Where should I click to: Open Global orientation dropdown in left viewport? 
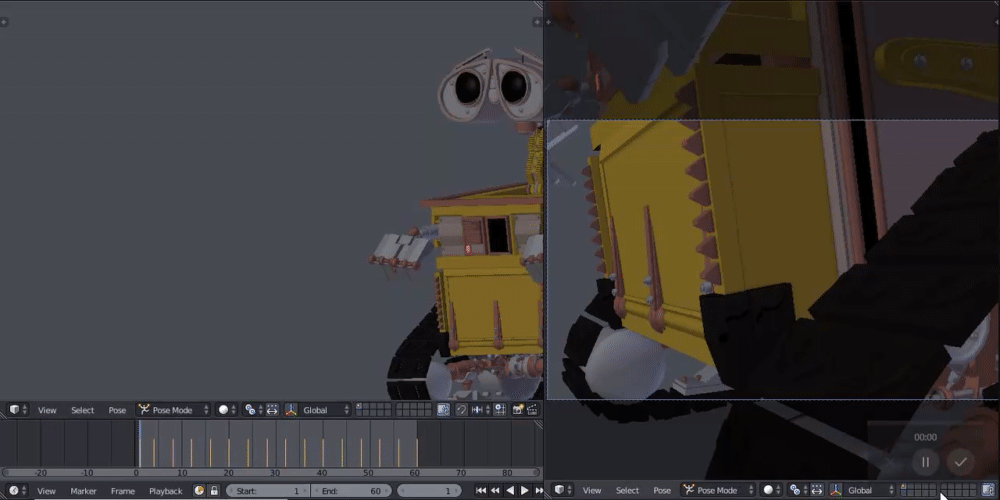coord(326,410)
